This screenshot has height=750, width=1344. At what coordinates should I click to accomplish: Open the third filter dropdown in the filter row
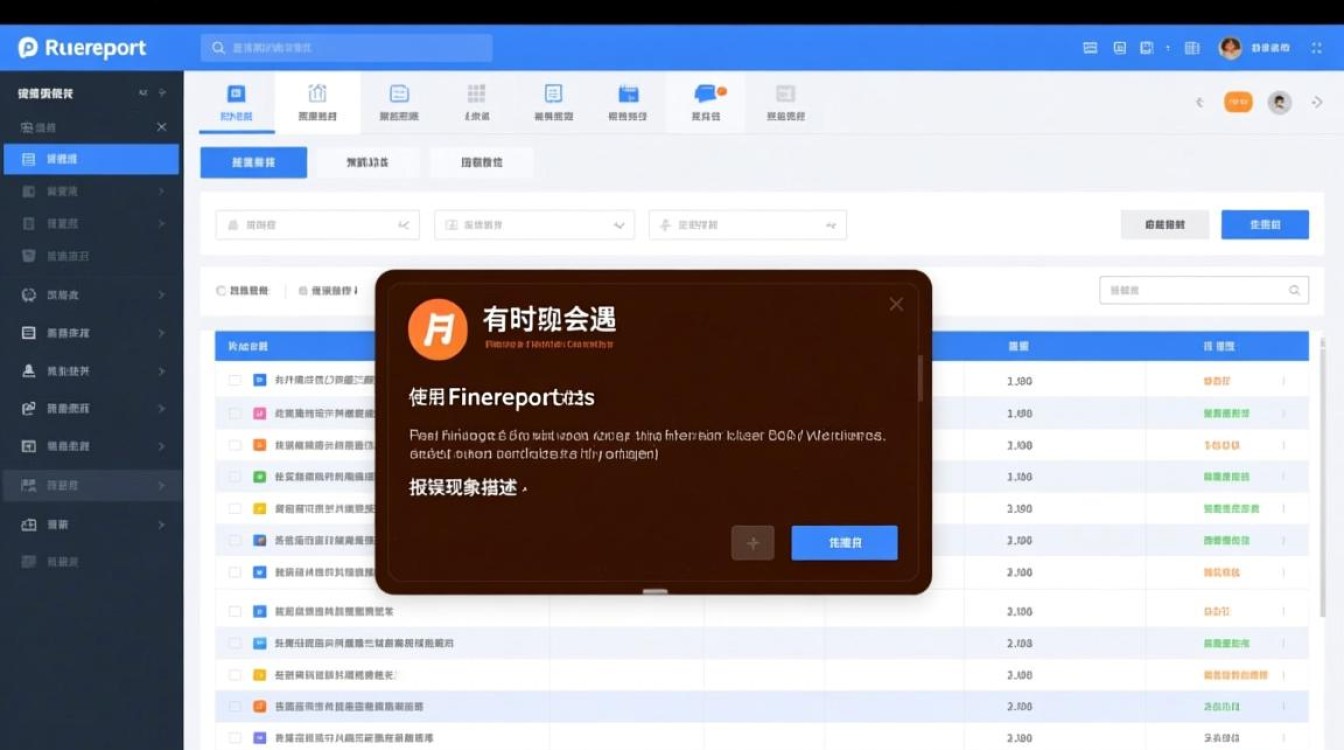[x=747, y=225]
